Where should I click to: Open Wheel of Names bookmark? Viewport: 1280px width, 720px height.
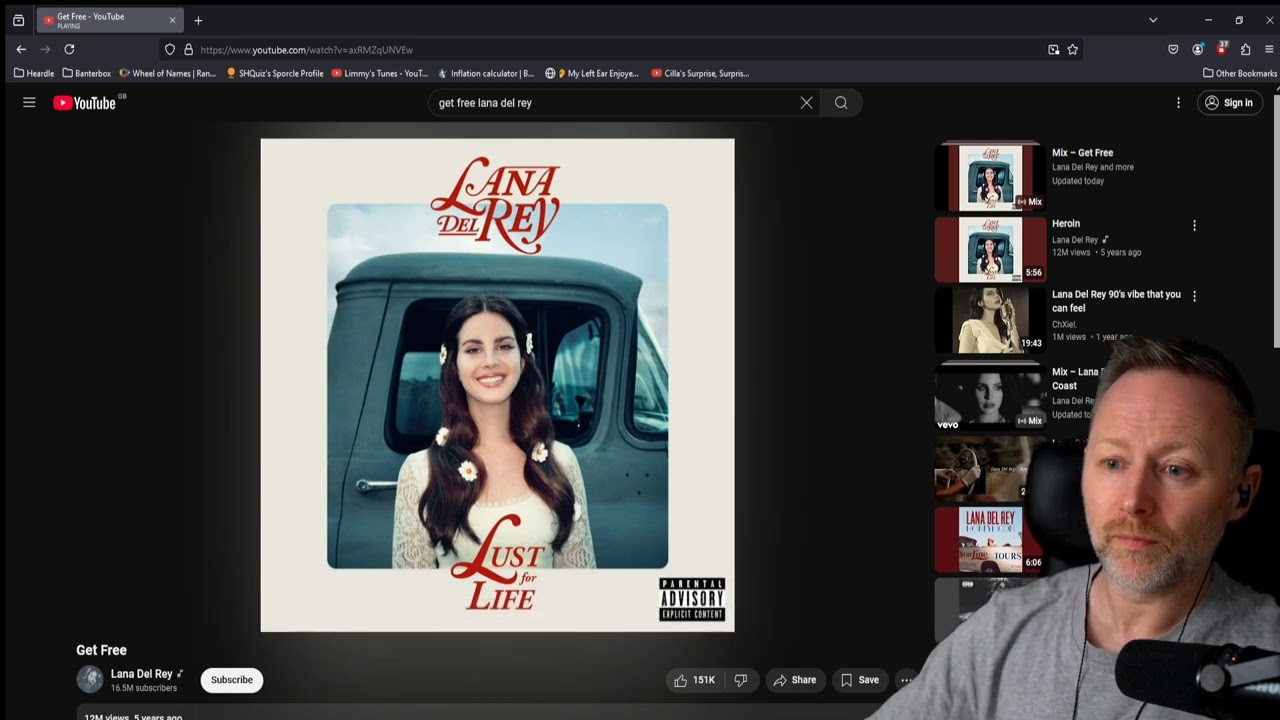167,73
